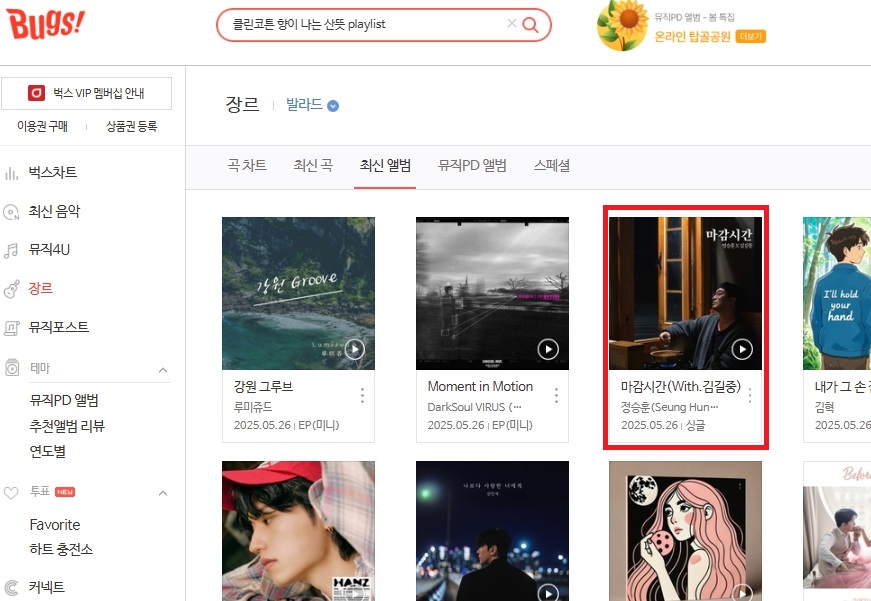Collapse the 테마 section
The height and width of the screenshot is (601, 871).
tap(163, 369)
